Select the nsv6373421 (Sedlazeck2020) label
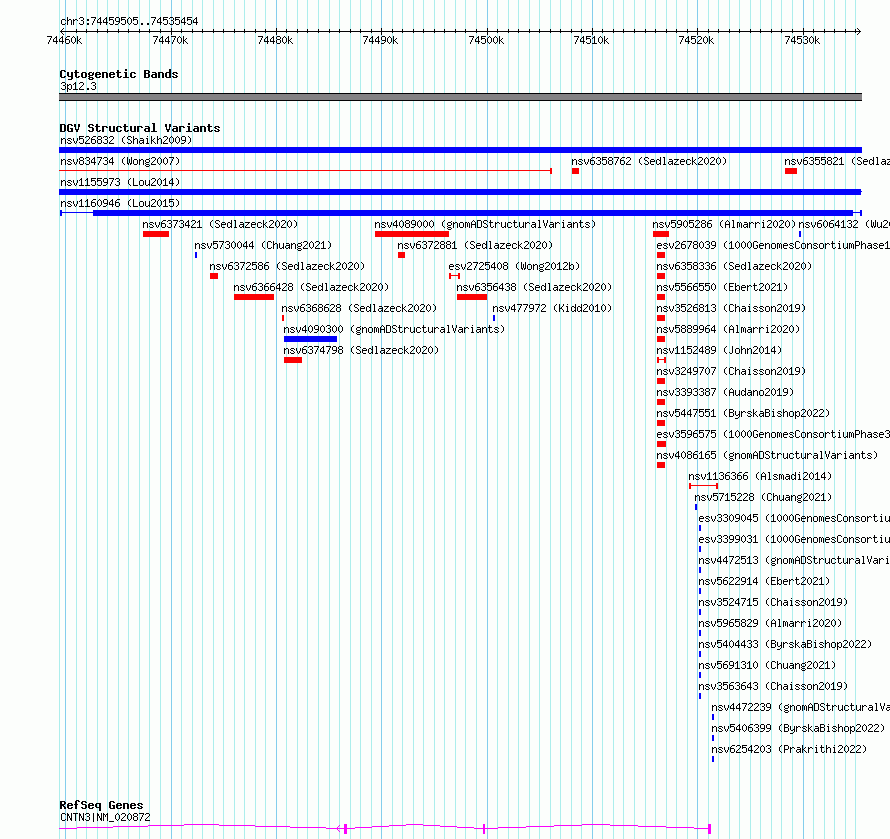The height and width of the screenshot is (839, 890). point(220,224)
